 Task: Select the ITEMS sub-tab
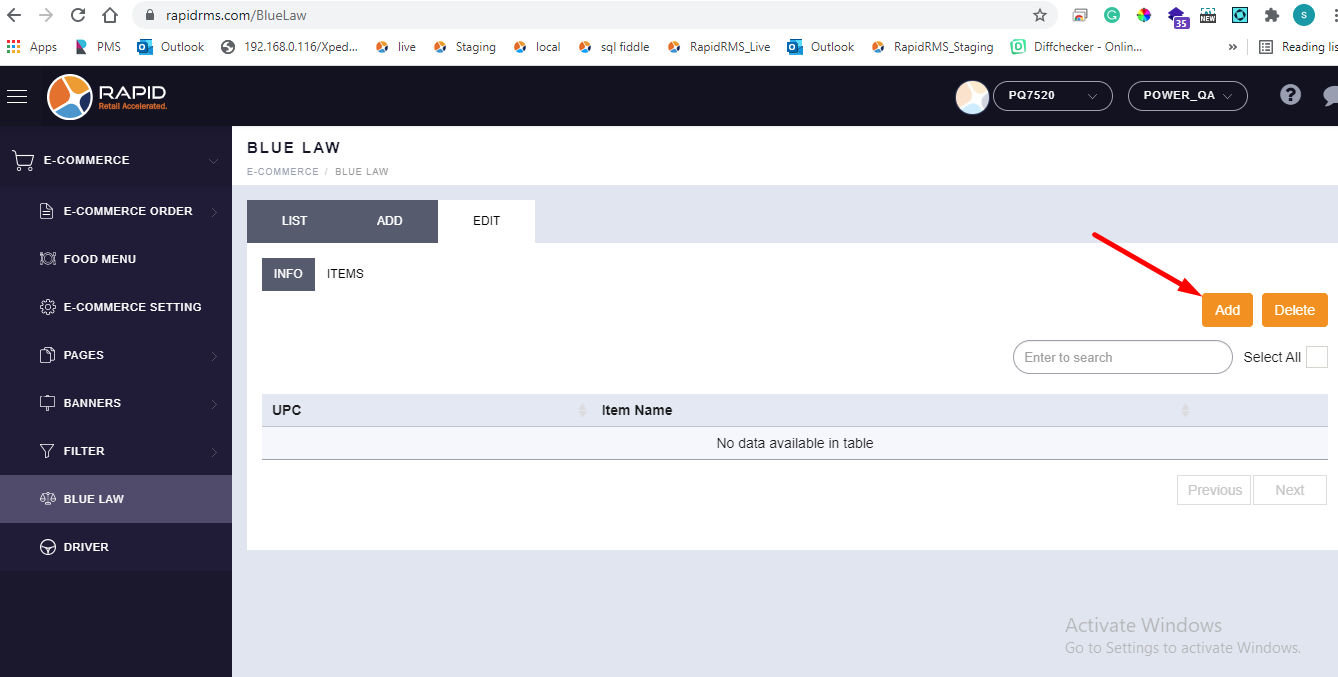345,274
